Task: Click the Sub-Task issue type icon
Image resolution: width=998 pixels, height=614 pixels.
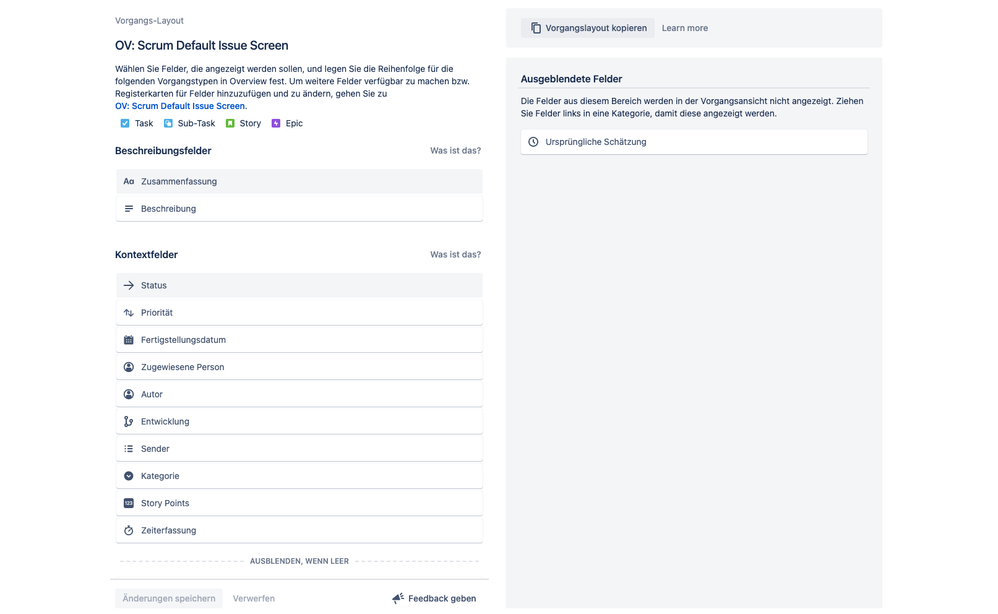Action: click(x=168, y=123)
